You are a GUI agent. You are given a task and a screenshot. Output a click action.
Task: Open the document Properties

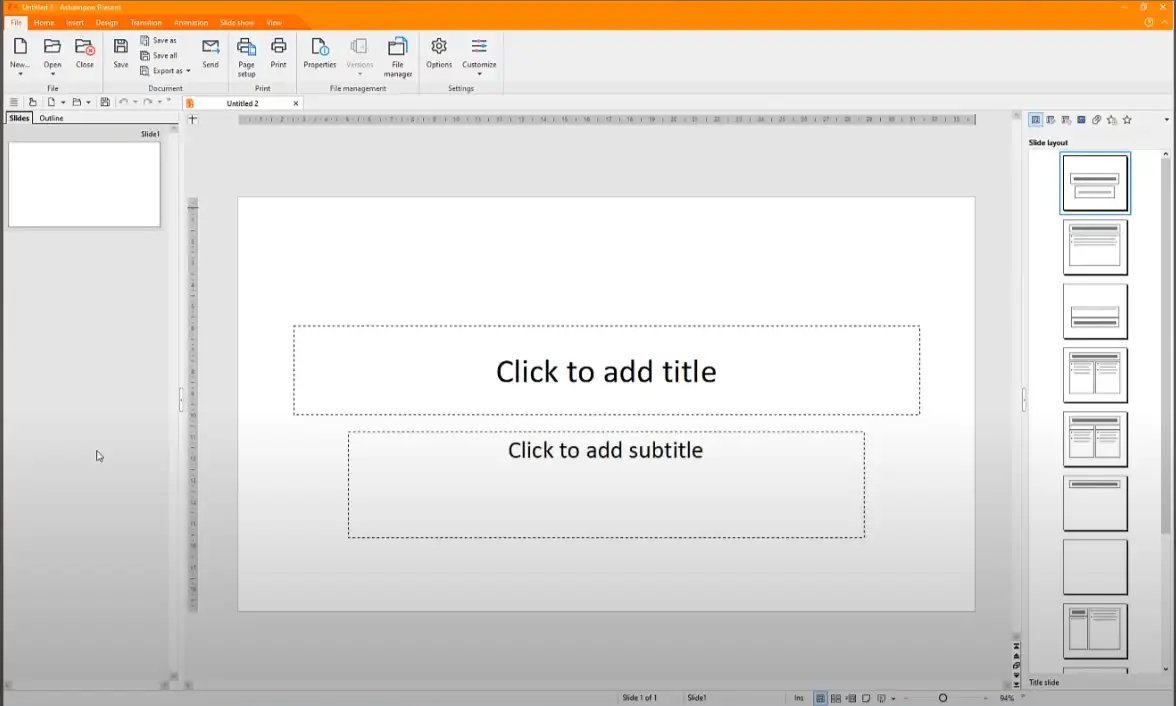pyautogui.click(x=319, y=52)
